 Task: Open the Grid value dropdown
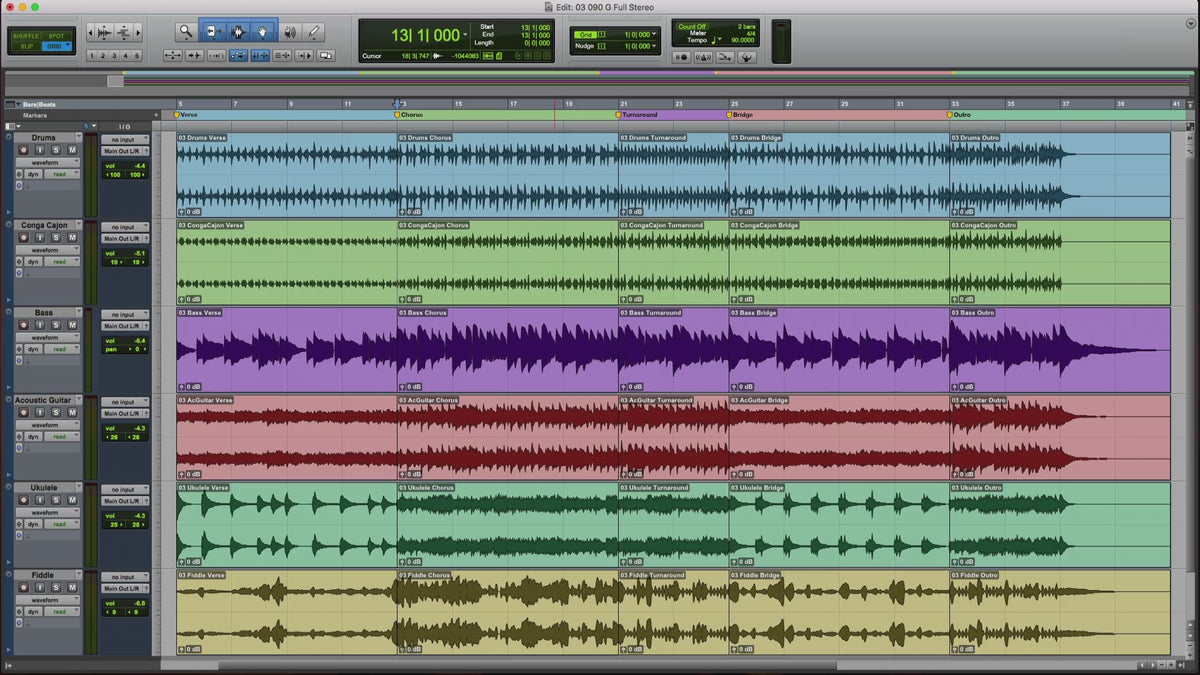tap(653, 35)
